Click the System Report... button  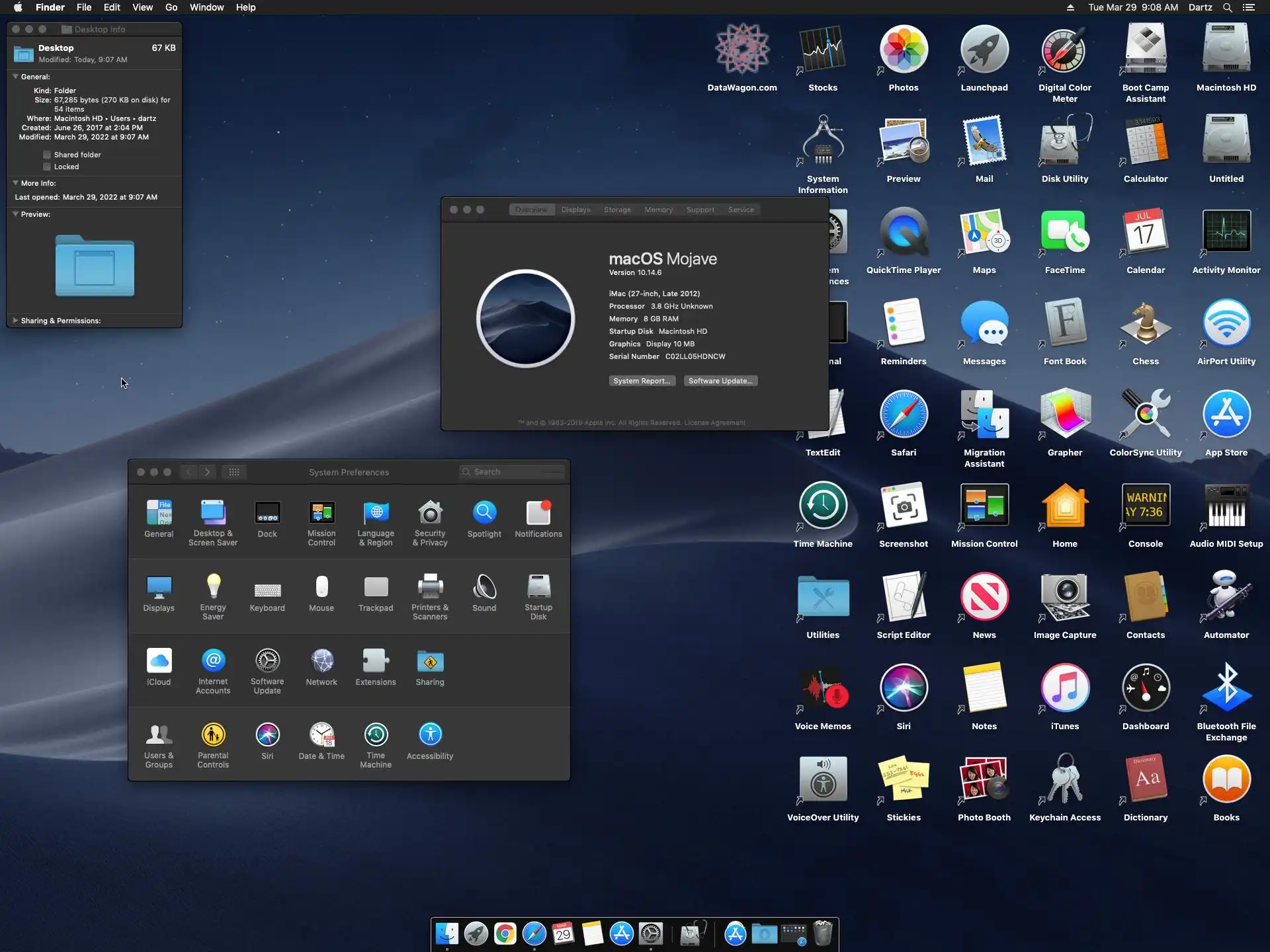(642, 381)
